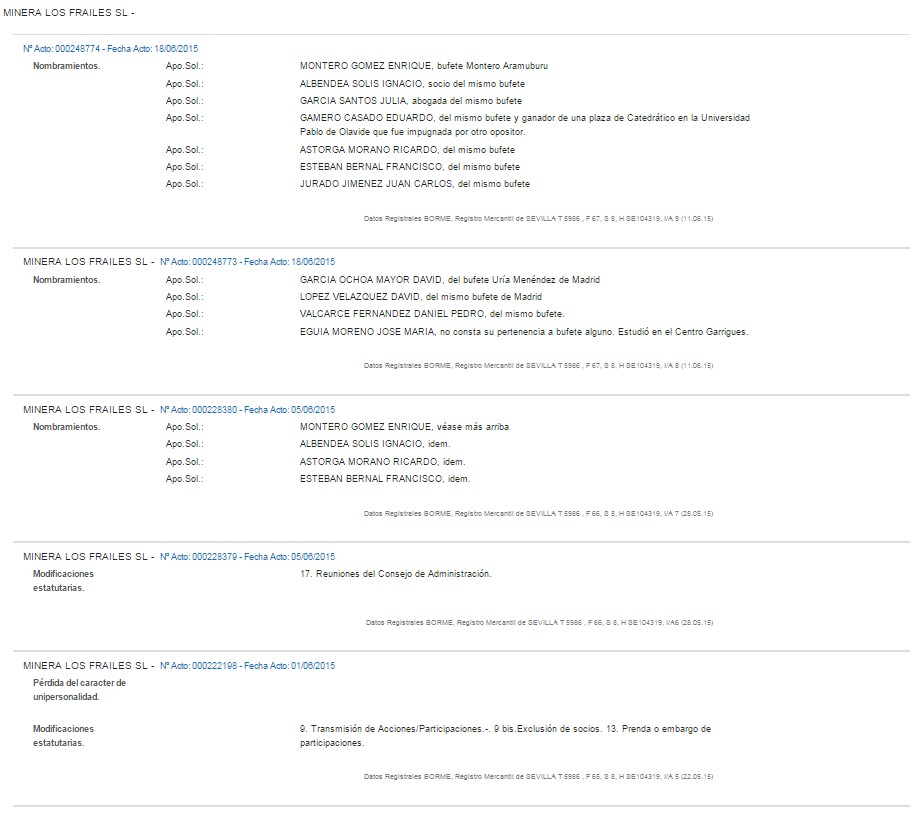Click the top 'MINERA LOS FRAILES SL -' heading
The image size is (919, 817).
(x=69, y=13)
